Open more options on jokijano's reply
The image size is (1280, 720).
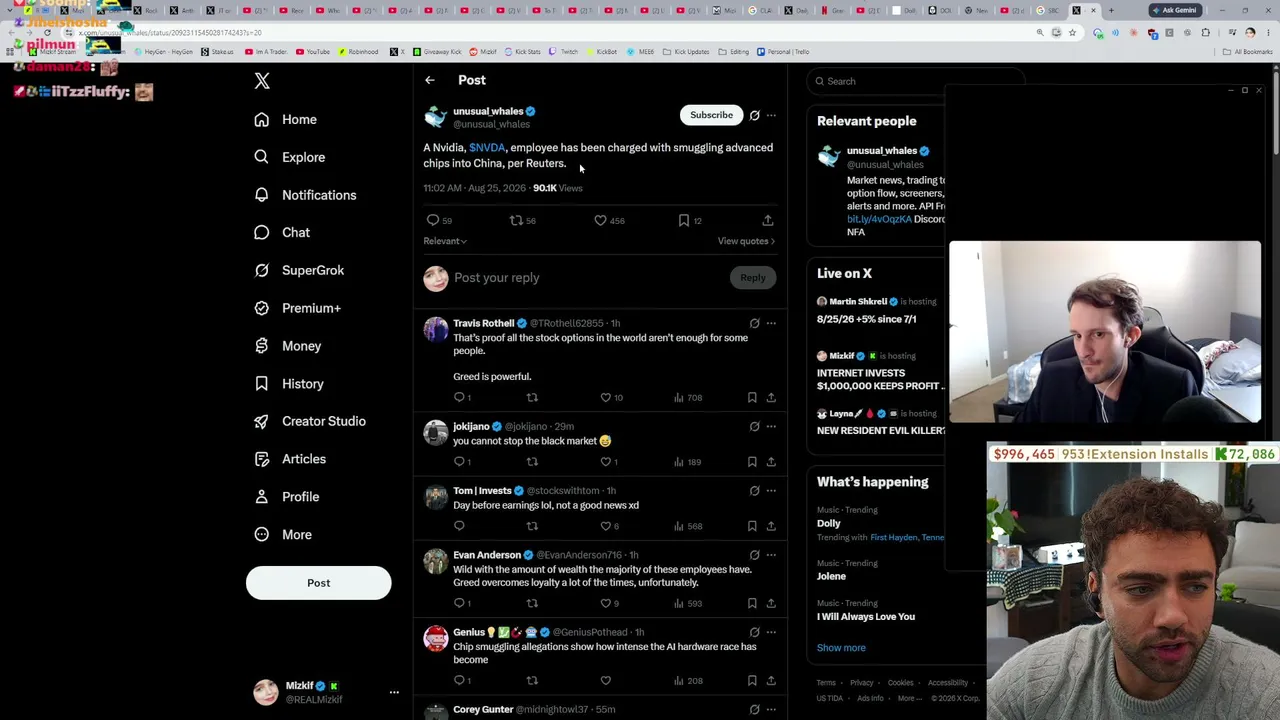[x=771, y=427]
